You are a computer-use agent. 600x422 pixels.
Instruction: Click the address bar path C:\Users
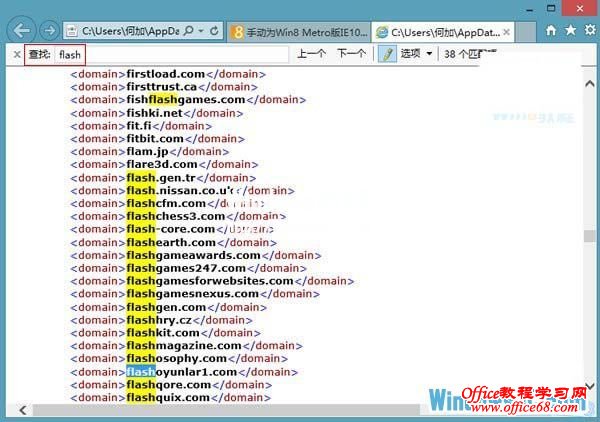130,31
